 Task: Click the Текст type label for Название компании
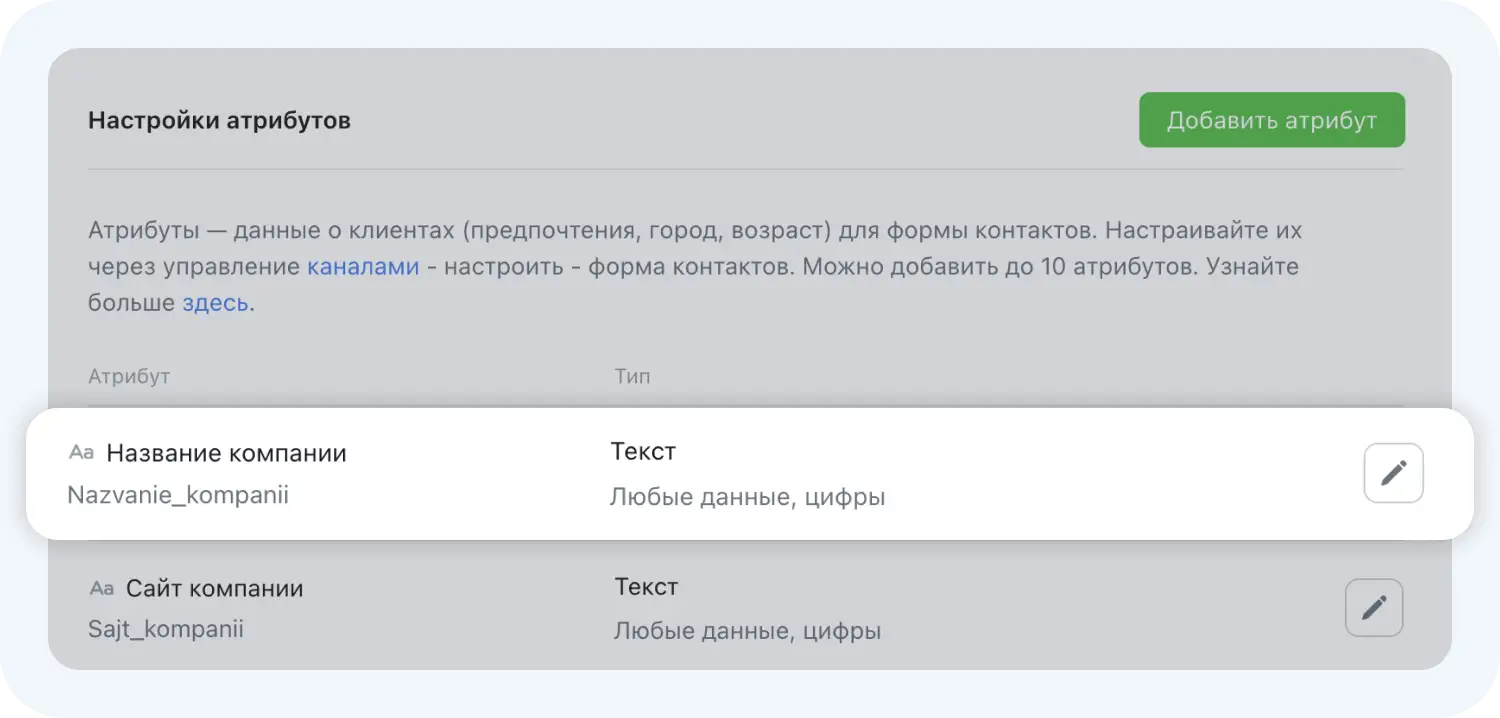coord(643,451)
